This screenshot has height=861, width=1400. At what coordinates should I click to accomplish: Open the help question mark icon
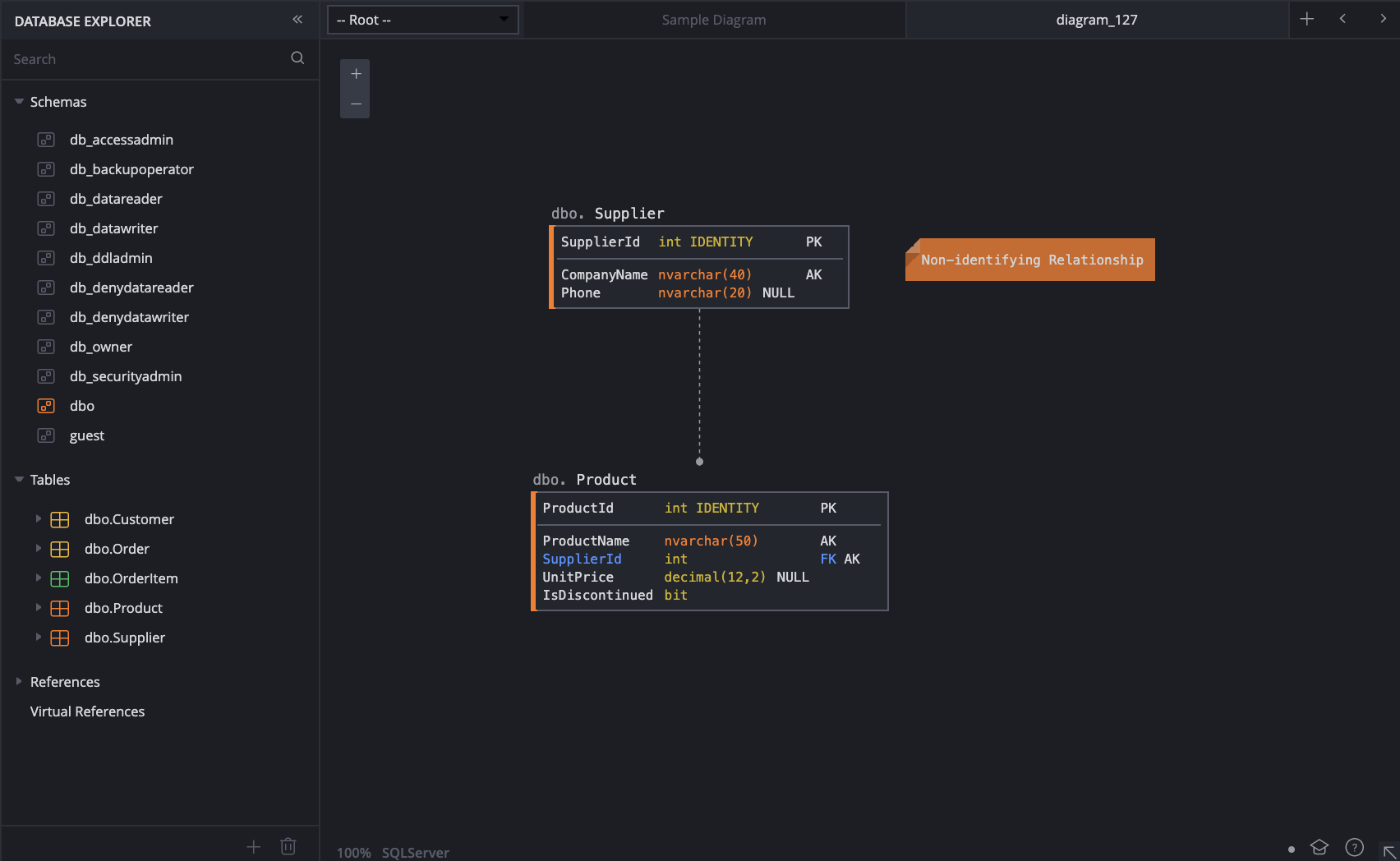1352,847
